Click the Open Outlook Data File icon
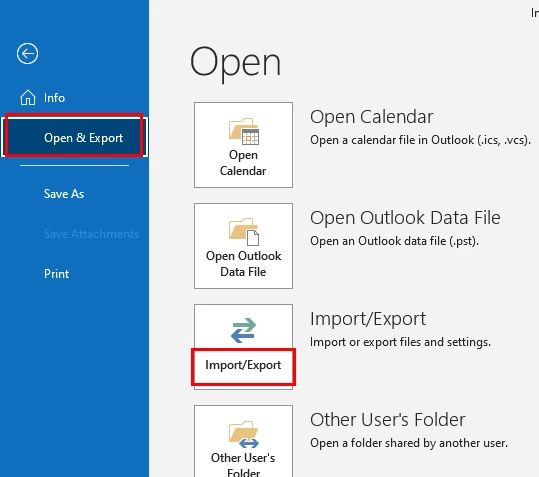 click(x=244, y=232)
